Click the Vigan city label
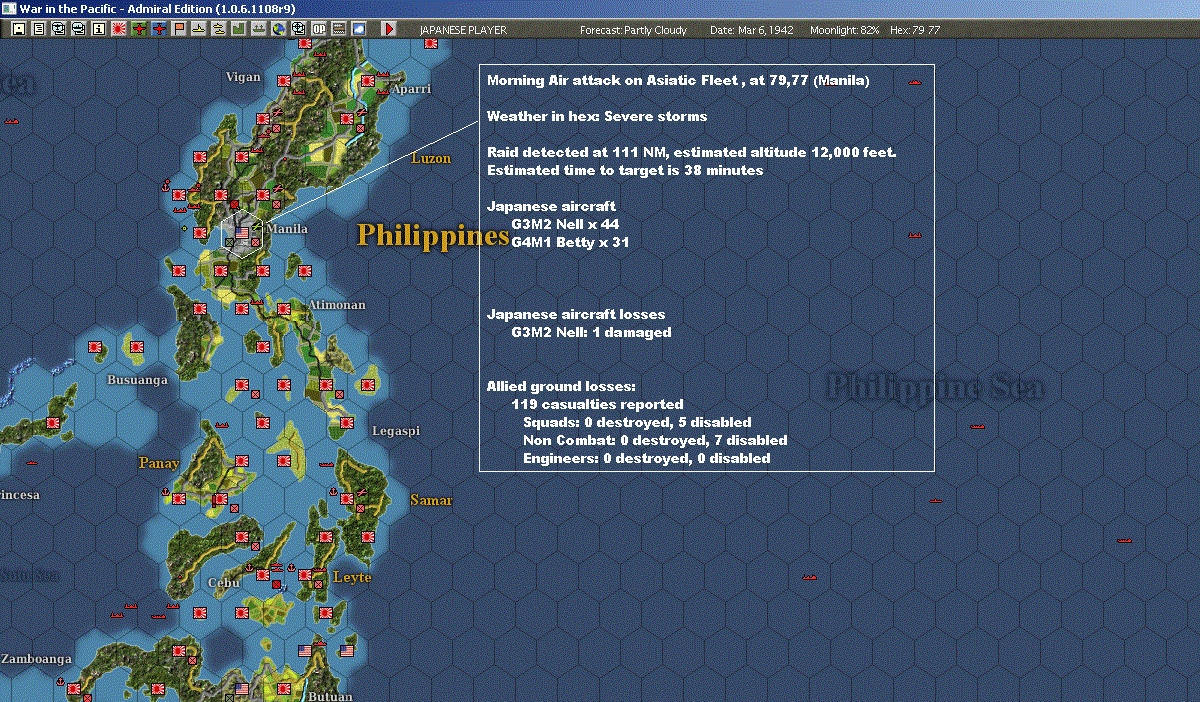The width and height of the screenshot is (1200, 702). coord(243,78)
